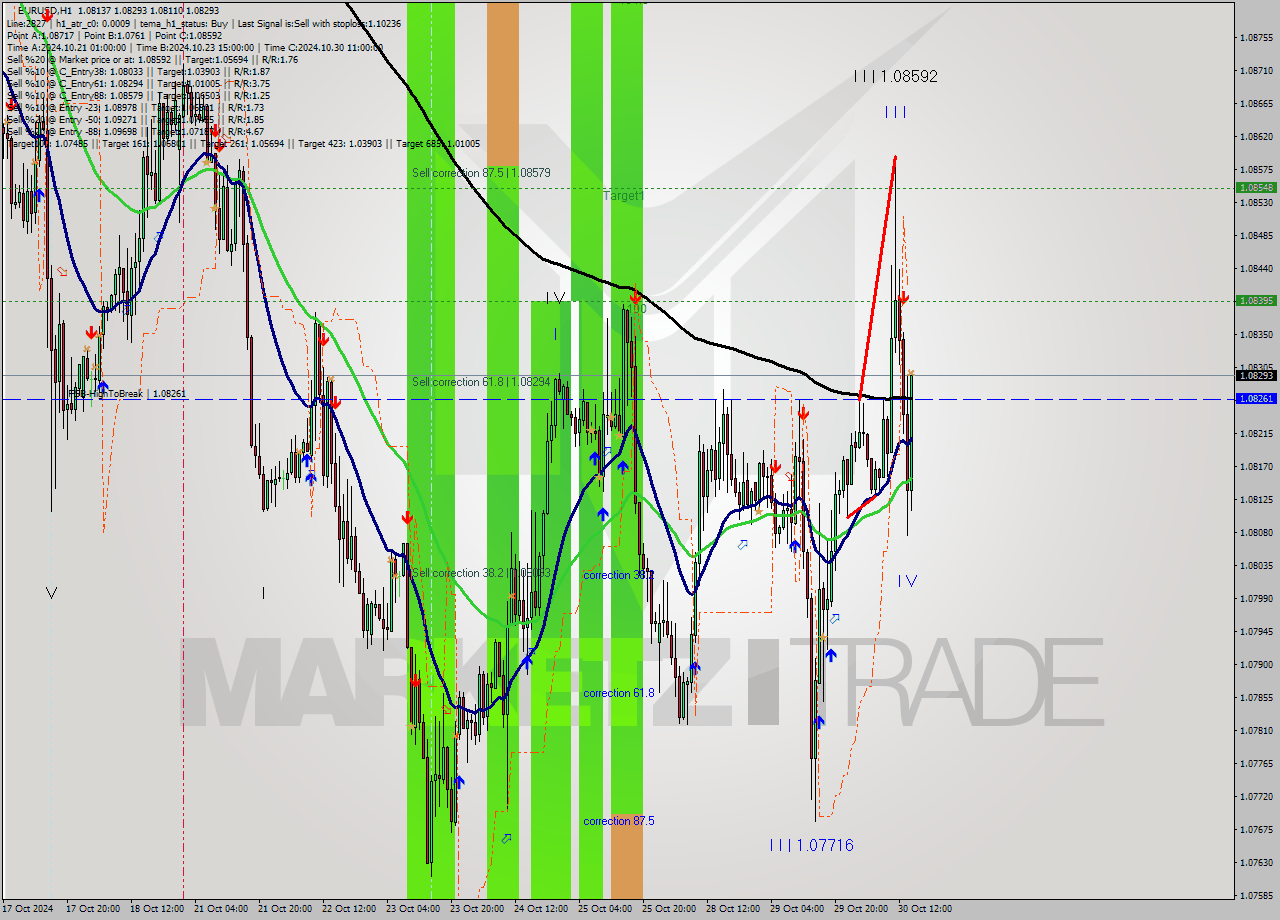Image resolution: width=1280 pixels, height=920 pixels.
Task: Click the 'C_Entry38: 1.08033' sell line
Action: [x=138, y=71]
